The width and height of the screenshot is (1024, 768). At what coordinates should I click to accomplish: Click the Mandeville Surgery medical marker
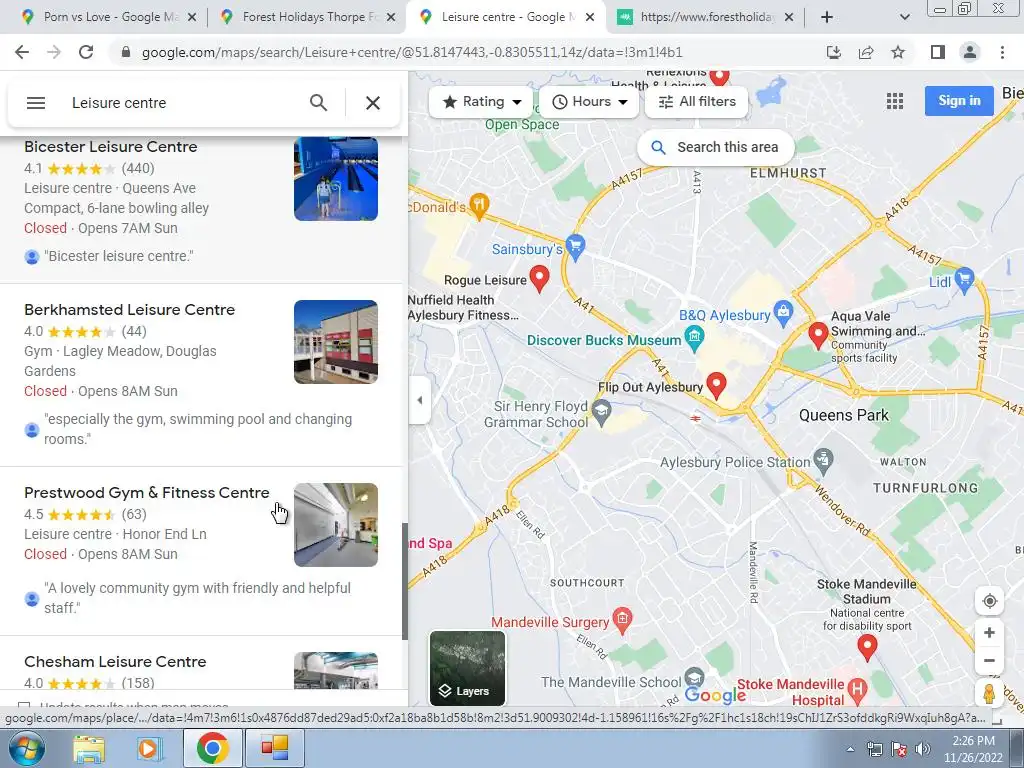623,620
